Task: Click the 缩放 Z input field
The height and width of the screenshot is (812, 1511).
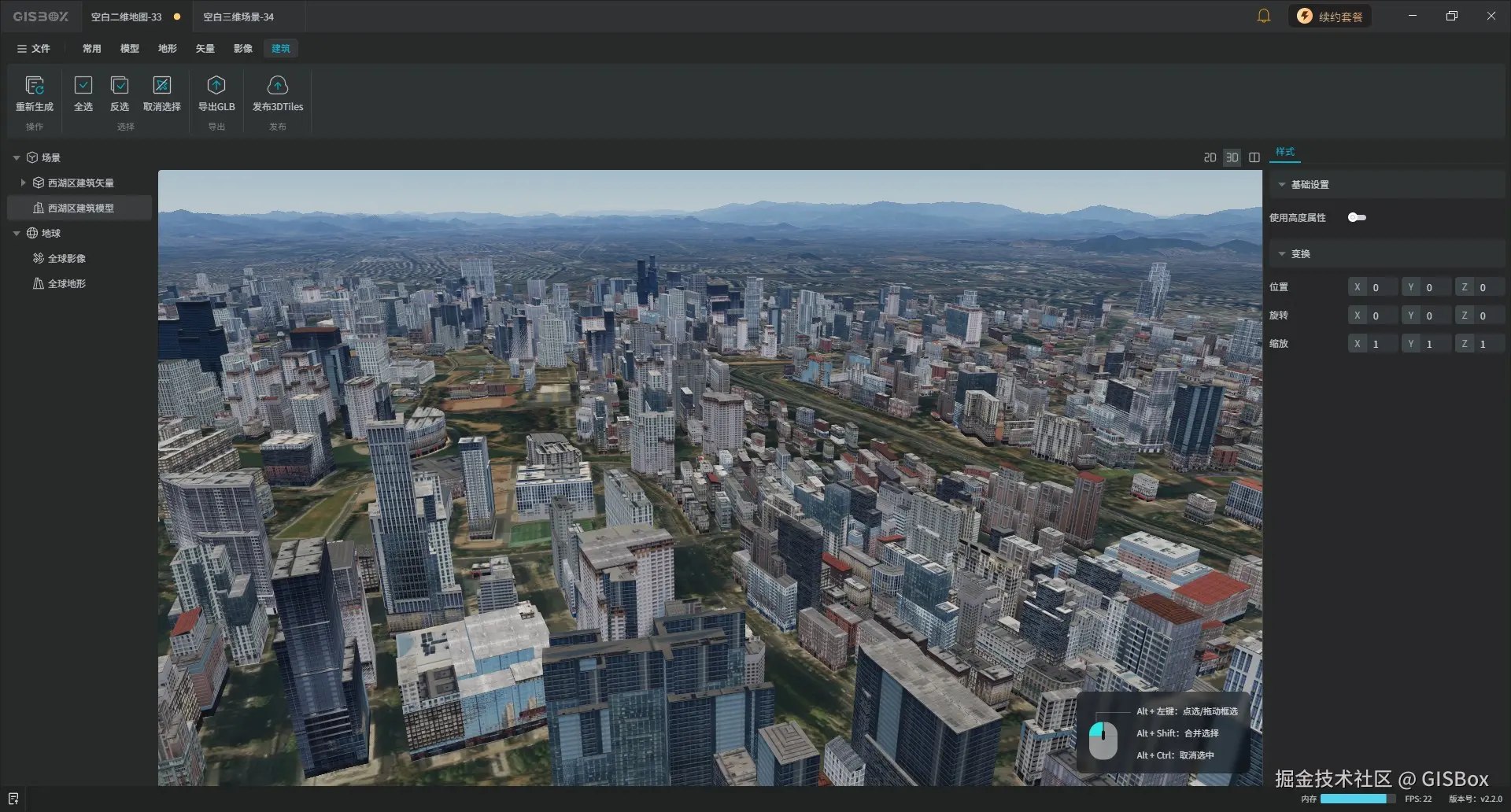Action: pyautogui.click(x=1480, y=344)
